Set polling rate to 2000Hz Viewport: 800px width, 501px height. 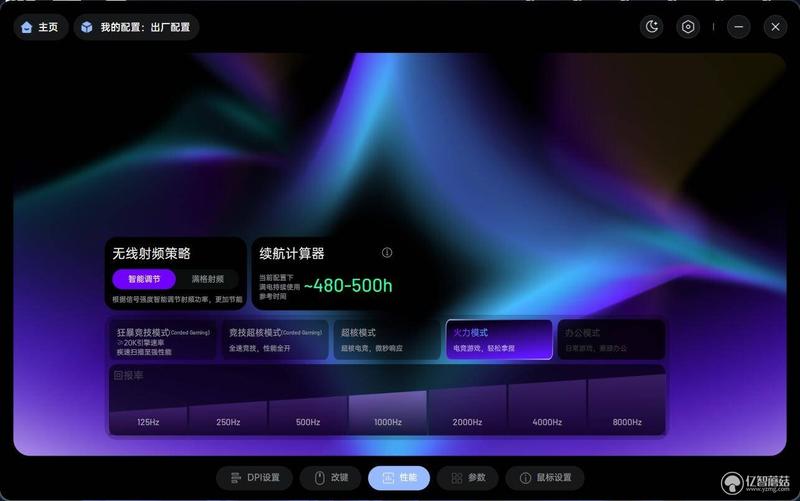467,411
